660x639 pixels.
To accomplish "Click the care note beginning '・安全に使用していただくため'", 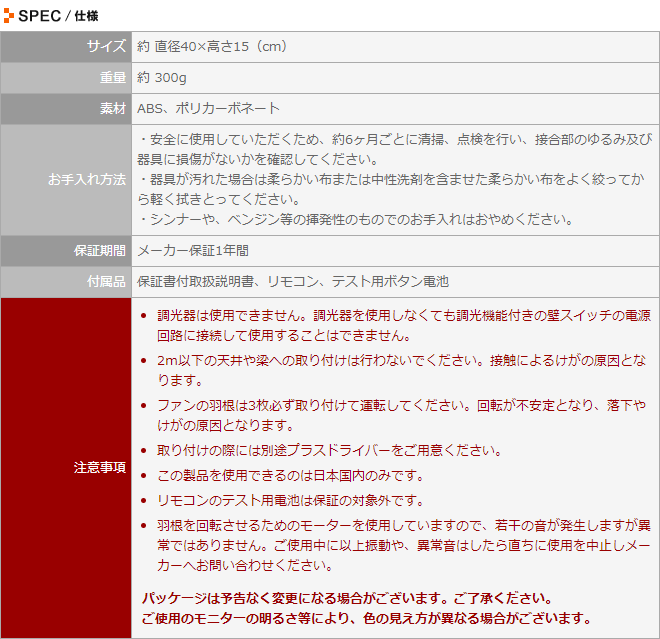I will pos(395,149).
